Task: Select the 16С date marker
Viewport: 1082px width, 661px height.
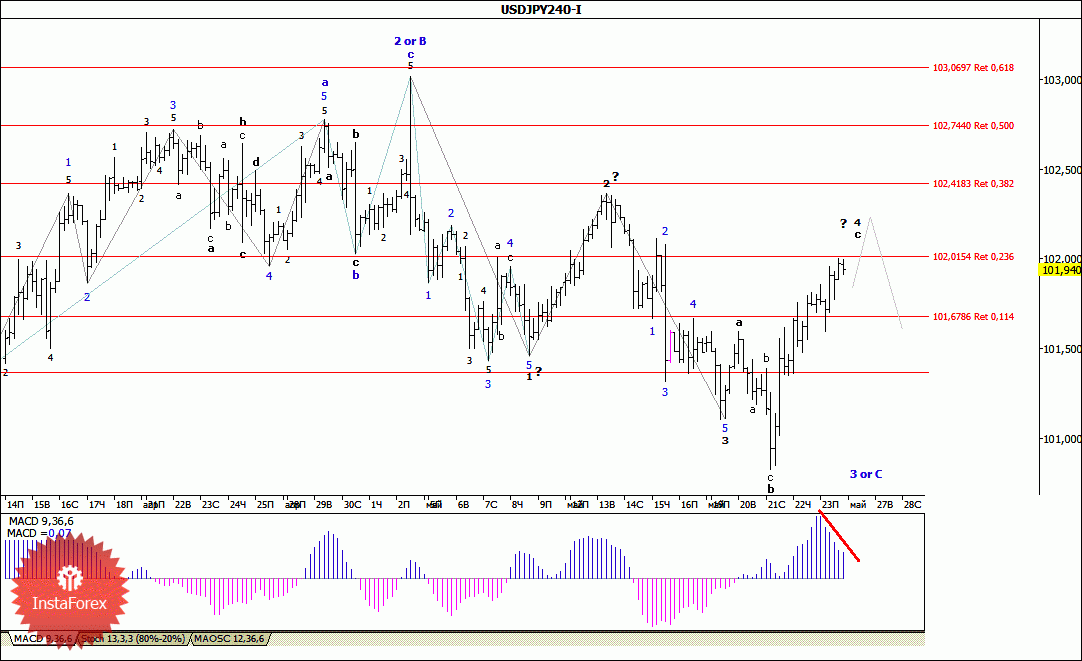Action: [69, 504]
